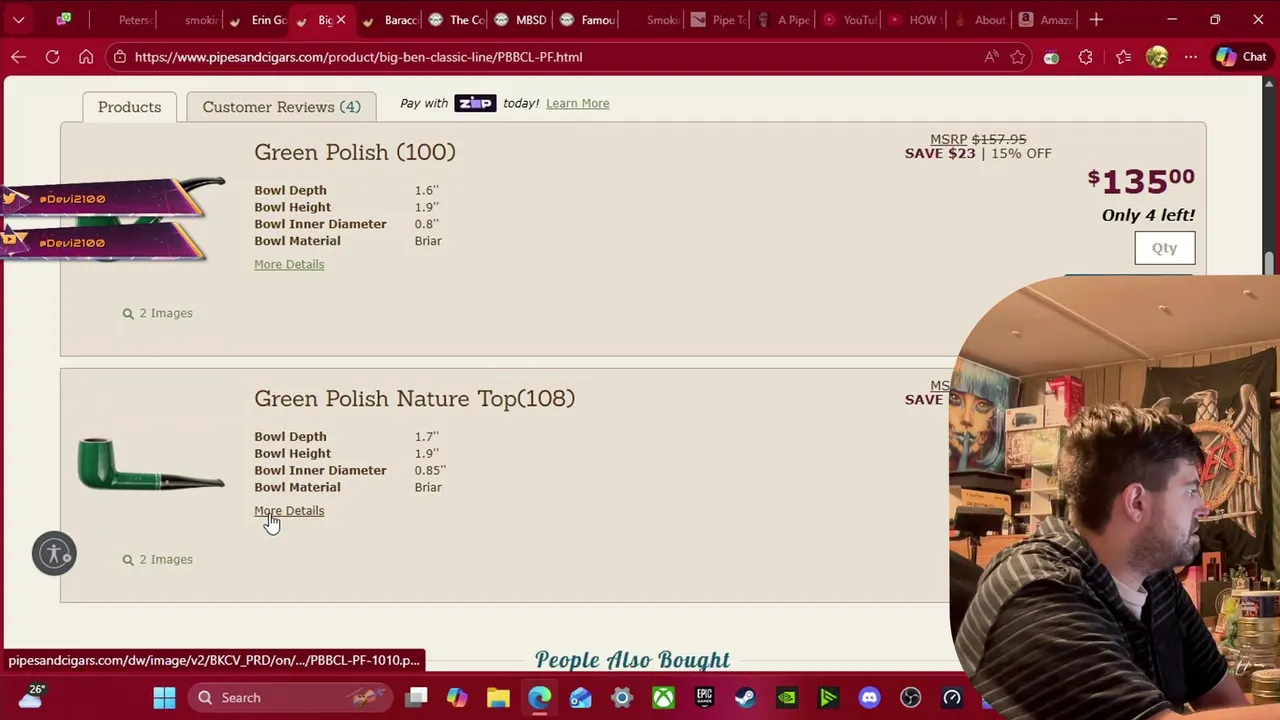
Task: Open the tab actions dropdown menu
Action: pyautogui.click(x=18, y=19)
